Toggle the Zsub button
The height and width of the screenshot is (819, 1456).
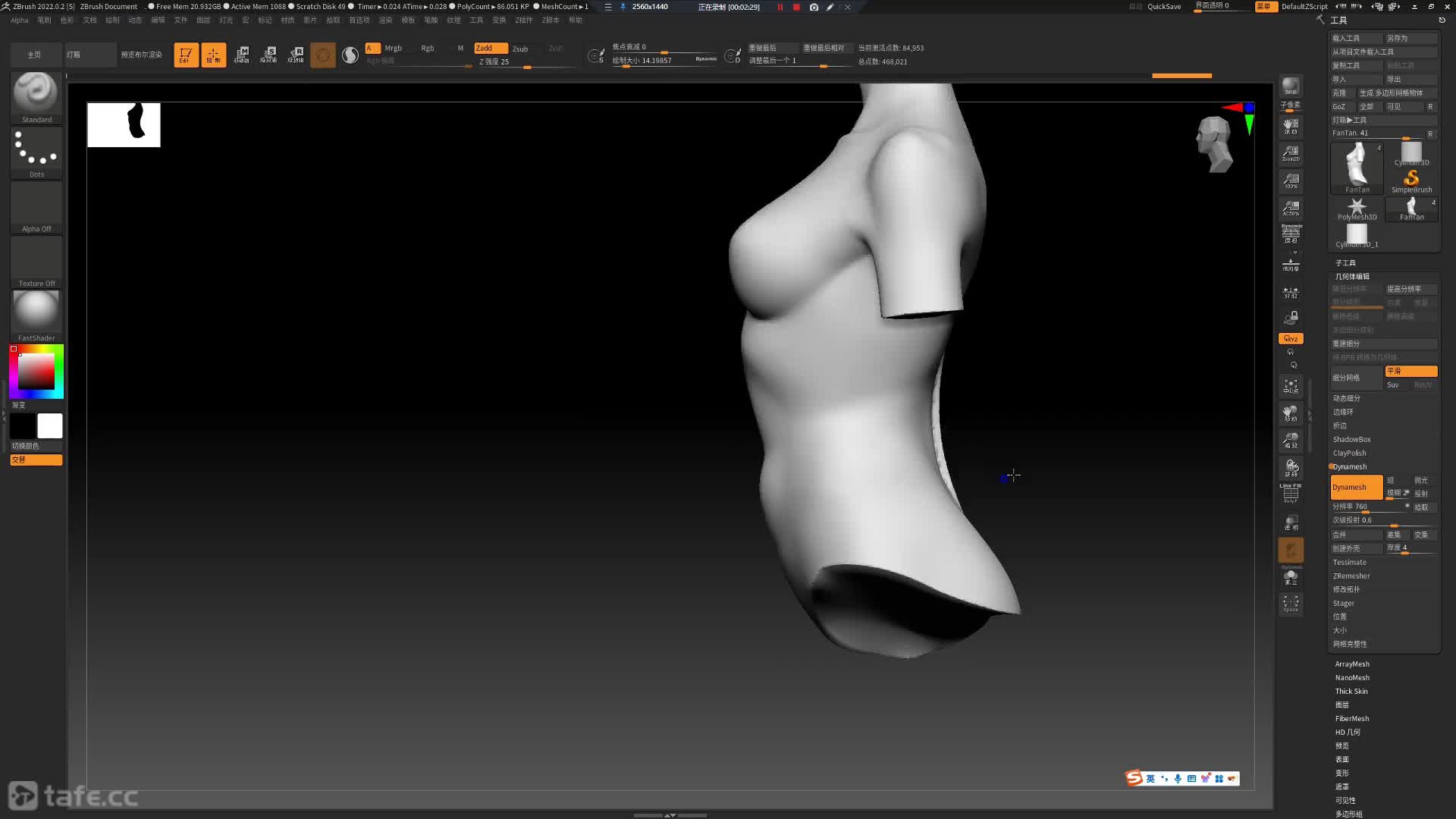[x=520, y=49]
